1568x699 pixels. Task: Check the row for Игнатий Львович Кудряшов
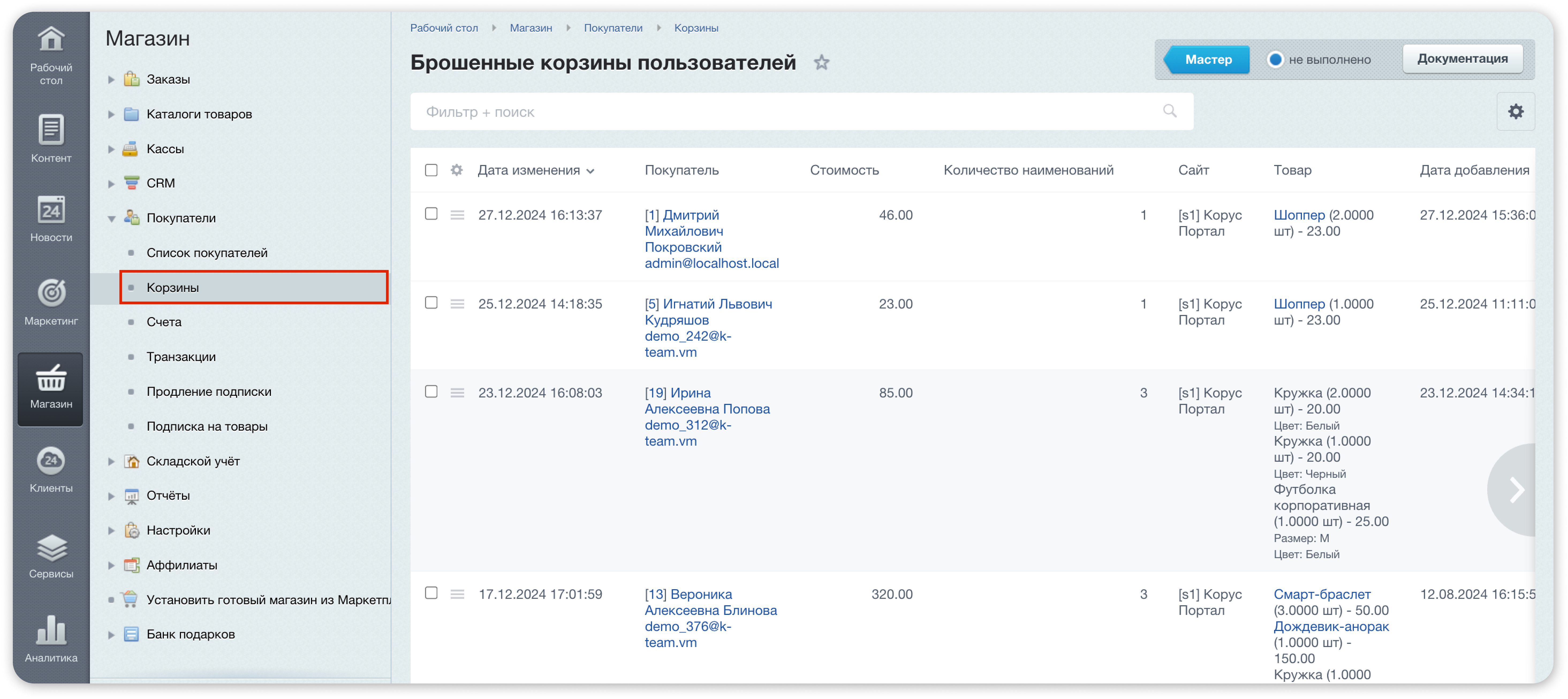(431, 303)
